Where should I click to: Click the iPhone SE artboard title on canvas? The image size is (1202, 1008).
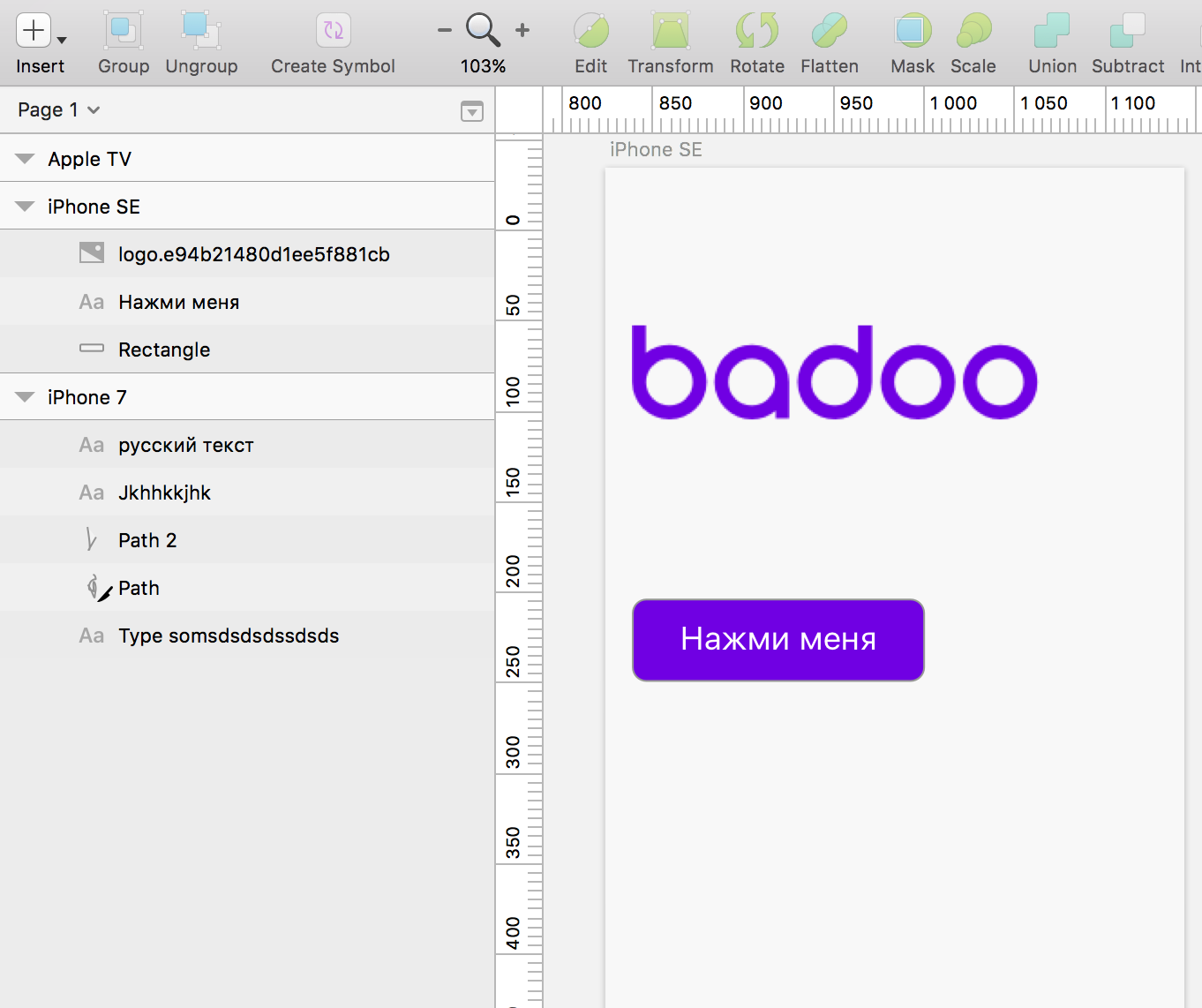pyautogui.click(x=656, y=150)
